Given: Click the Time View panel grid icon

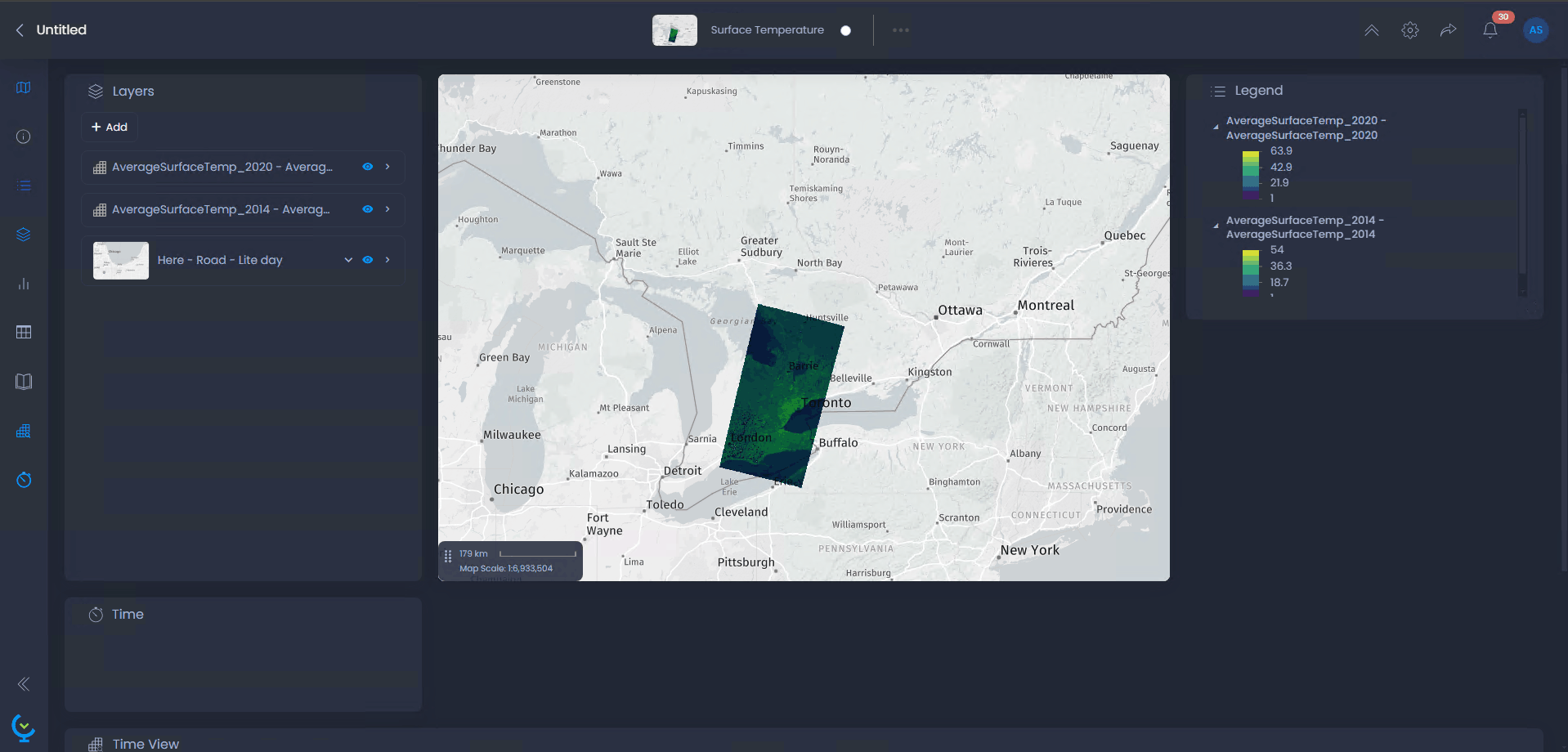Looking at the screenshot, I should point(96,744).
